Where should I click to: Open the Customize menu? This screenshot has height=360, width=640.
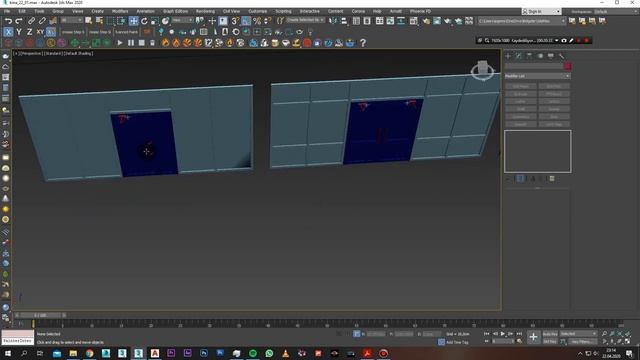pyautogui.click(x=258, y=11)
